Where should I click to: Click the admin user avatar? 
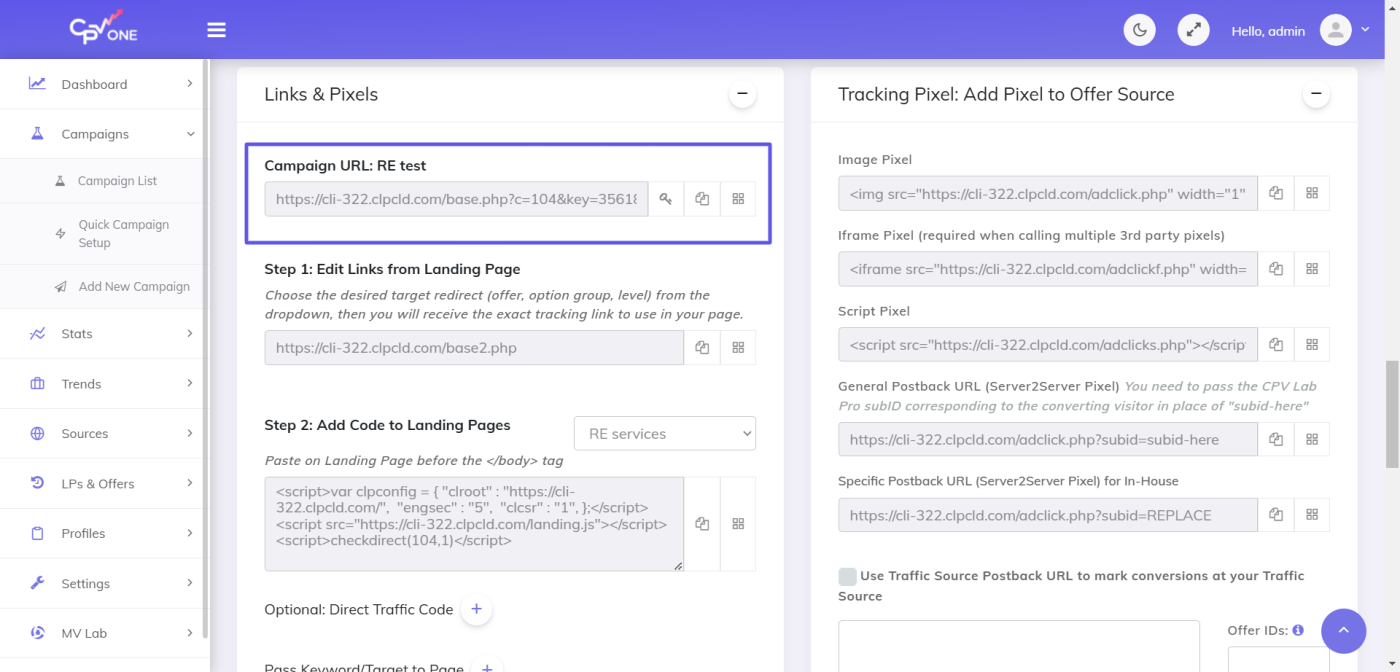coord(1336,30)
